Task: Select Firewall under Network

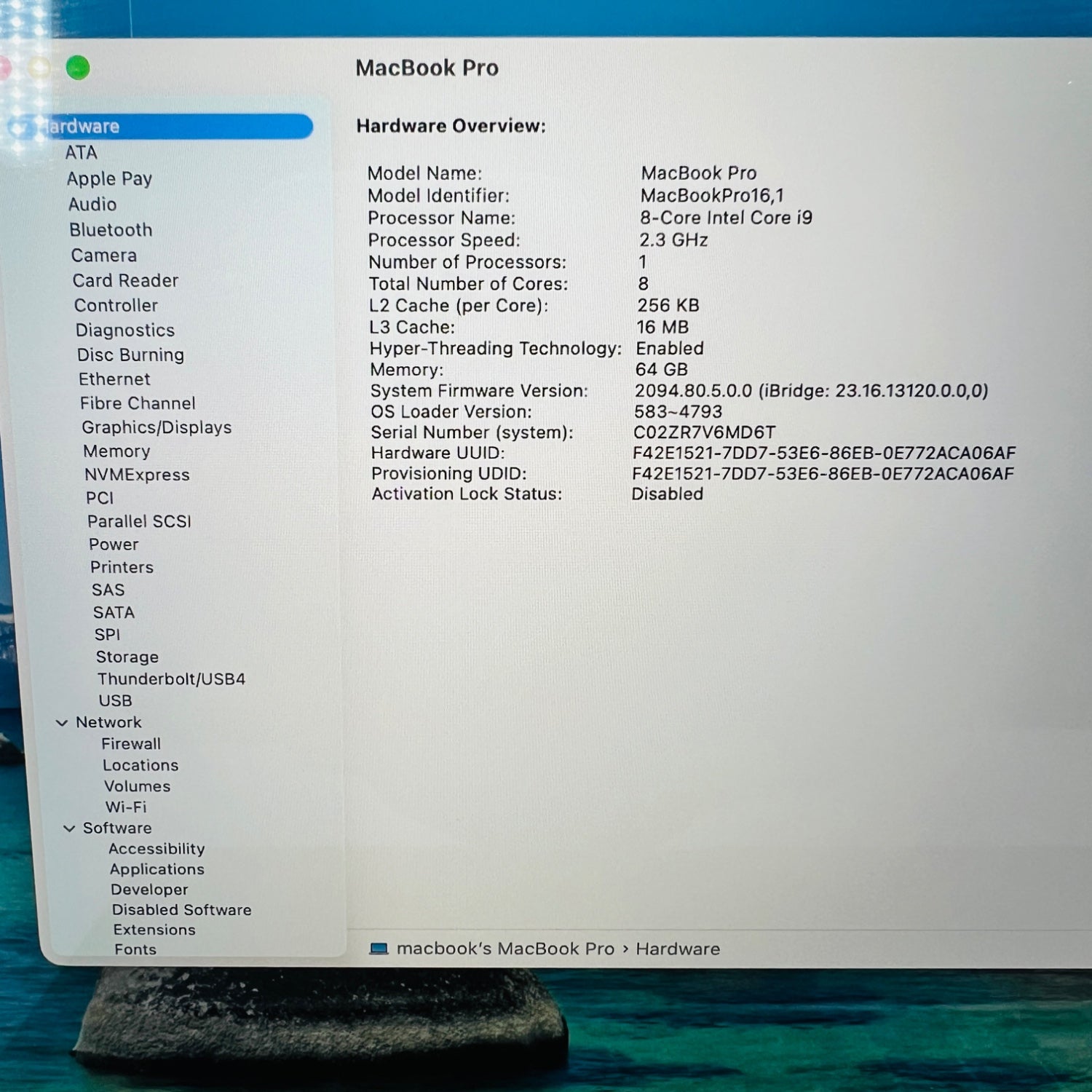Action: [131, 743]
